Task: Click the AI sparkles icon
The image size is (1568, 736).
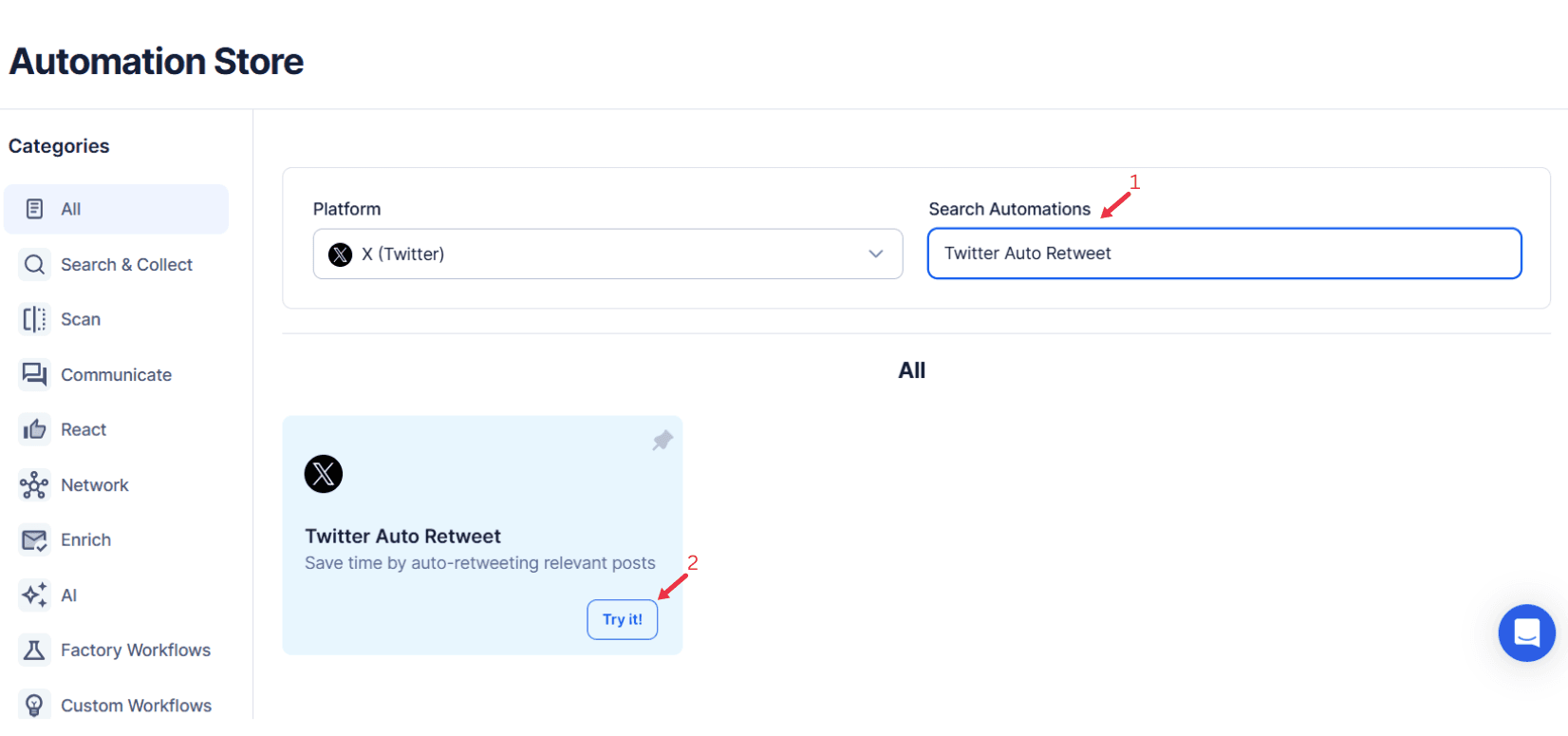Action: [34, 594]
